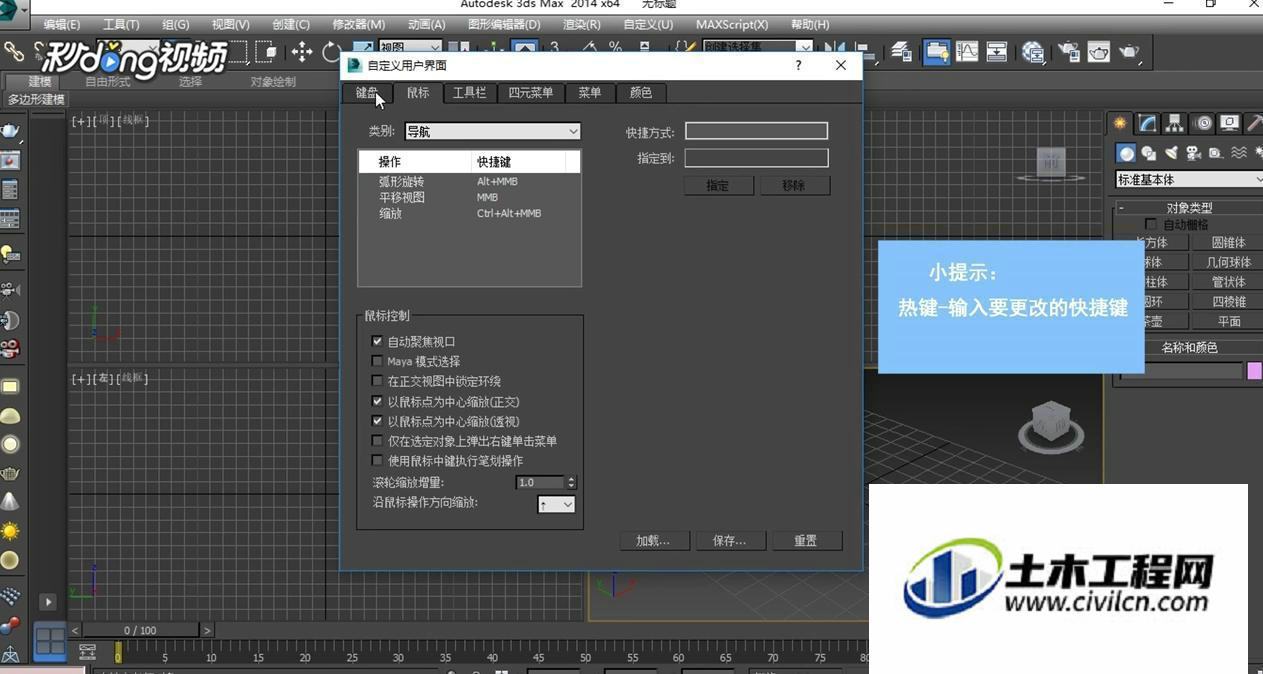This screenshot has height=674, width=1263.
Task: Open the Display command panel tab
Action: tap(1230, 123)
